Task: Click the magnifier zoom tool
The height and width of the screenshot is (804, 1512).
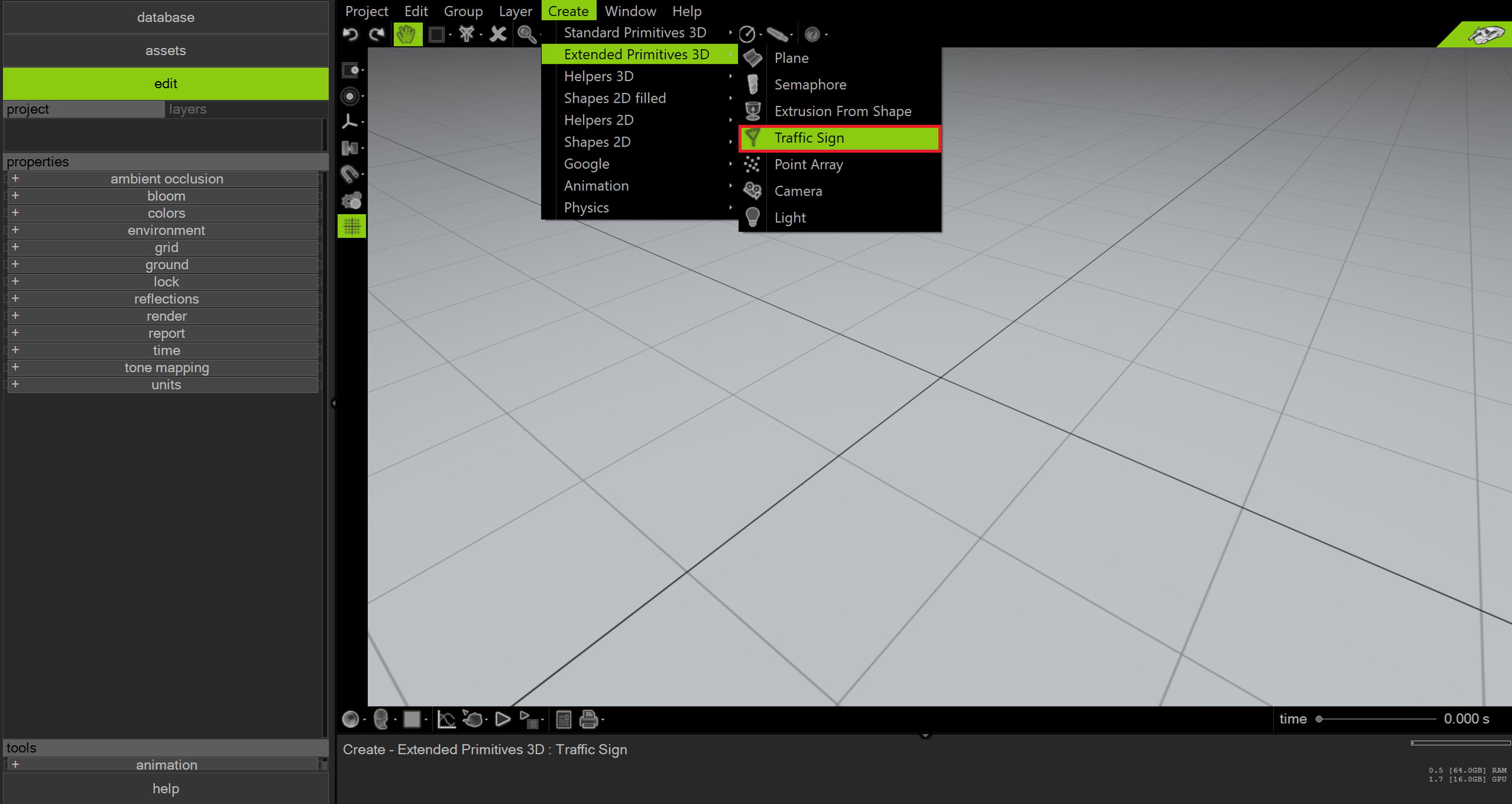Action: tap(526, 34)
